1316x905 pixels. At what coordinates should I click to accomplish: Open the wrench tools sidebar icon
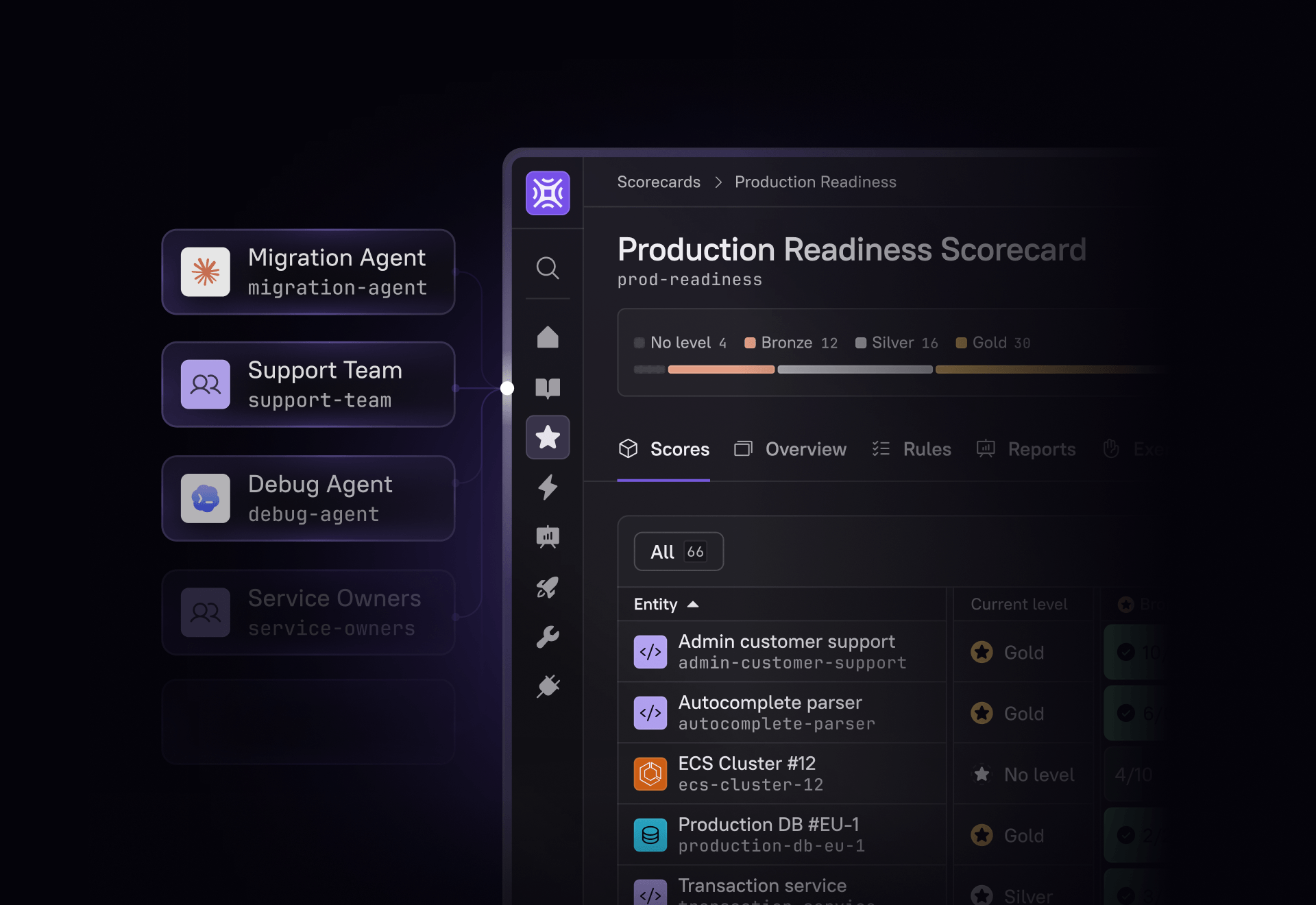pyautogui.click(x=548, y=637)
